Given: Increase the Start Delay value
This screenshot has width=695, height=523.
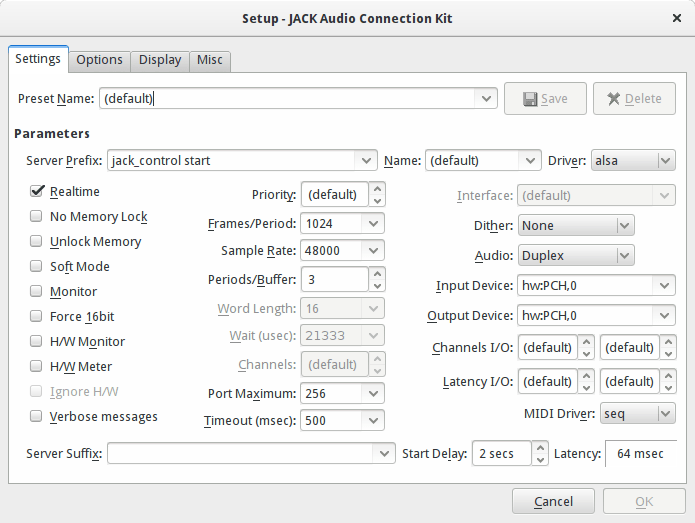Looking at the screenshot, I should pyautogui.click(x=540, y=448).
